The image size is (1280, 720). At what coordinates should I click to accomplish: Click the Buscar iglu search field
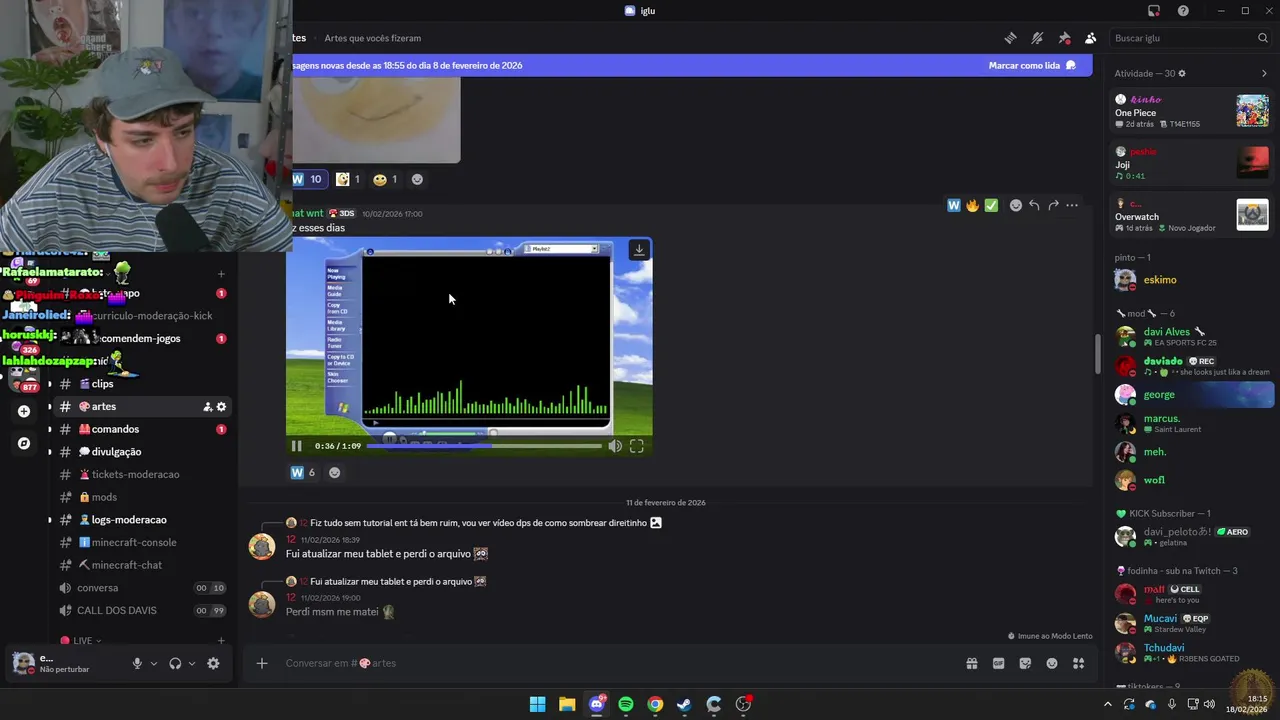click(1190, 38)
